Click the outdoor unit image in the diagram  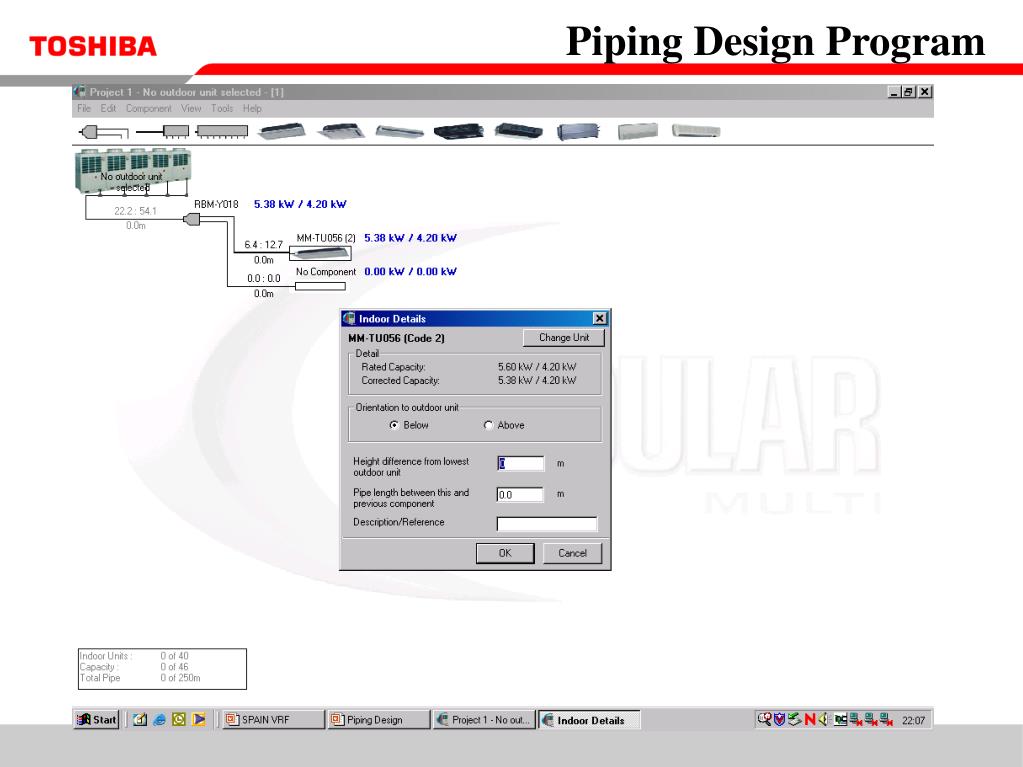point(133,172)
